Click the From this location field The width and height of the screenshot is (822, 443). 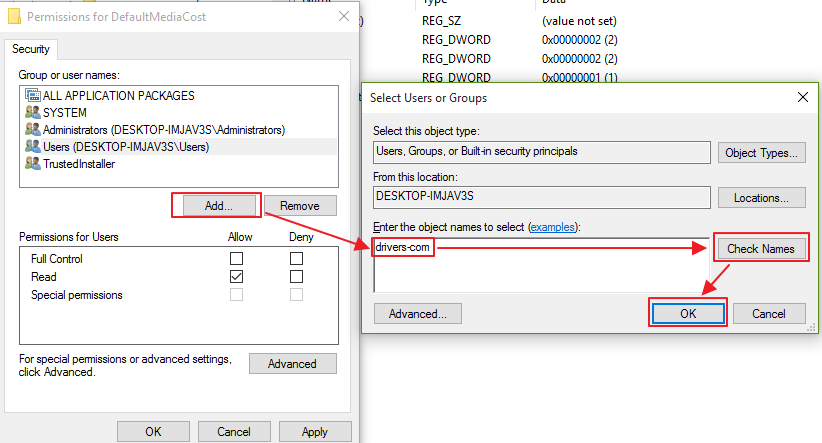tap(542, 197)
